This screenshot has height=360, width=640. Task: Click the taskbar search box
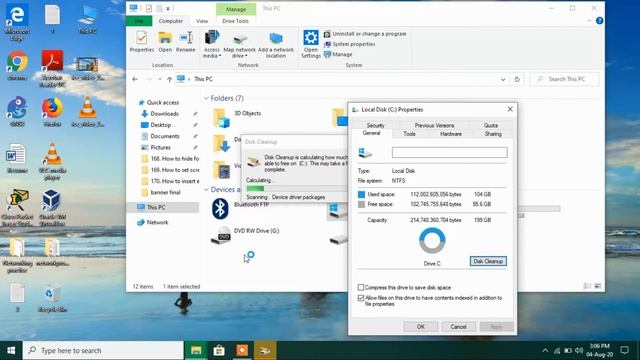click(x=103, y=351)
